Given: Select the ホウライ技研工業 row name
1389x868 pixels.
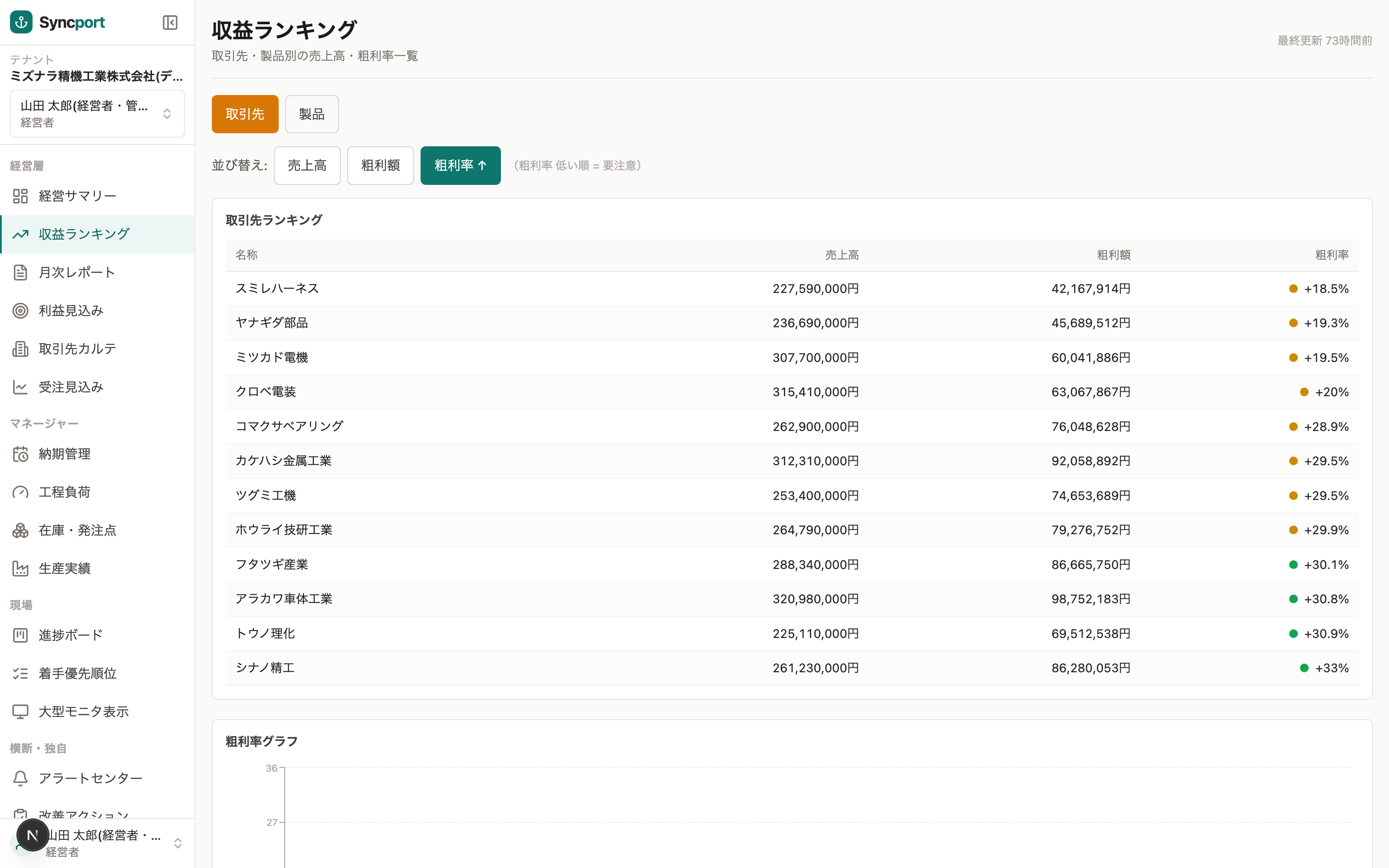Looking at the screenshot, I should [283, 530].
